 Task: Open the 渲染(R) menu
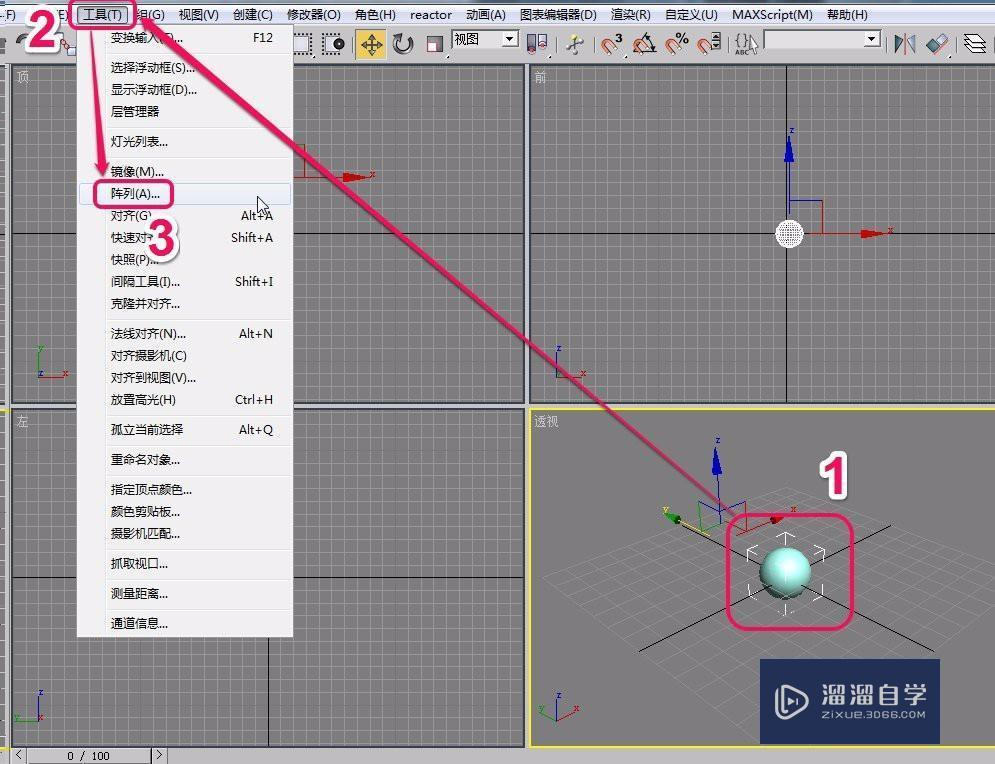pos(630,14)
